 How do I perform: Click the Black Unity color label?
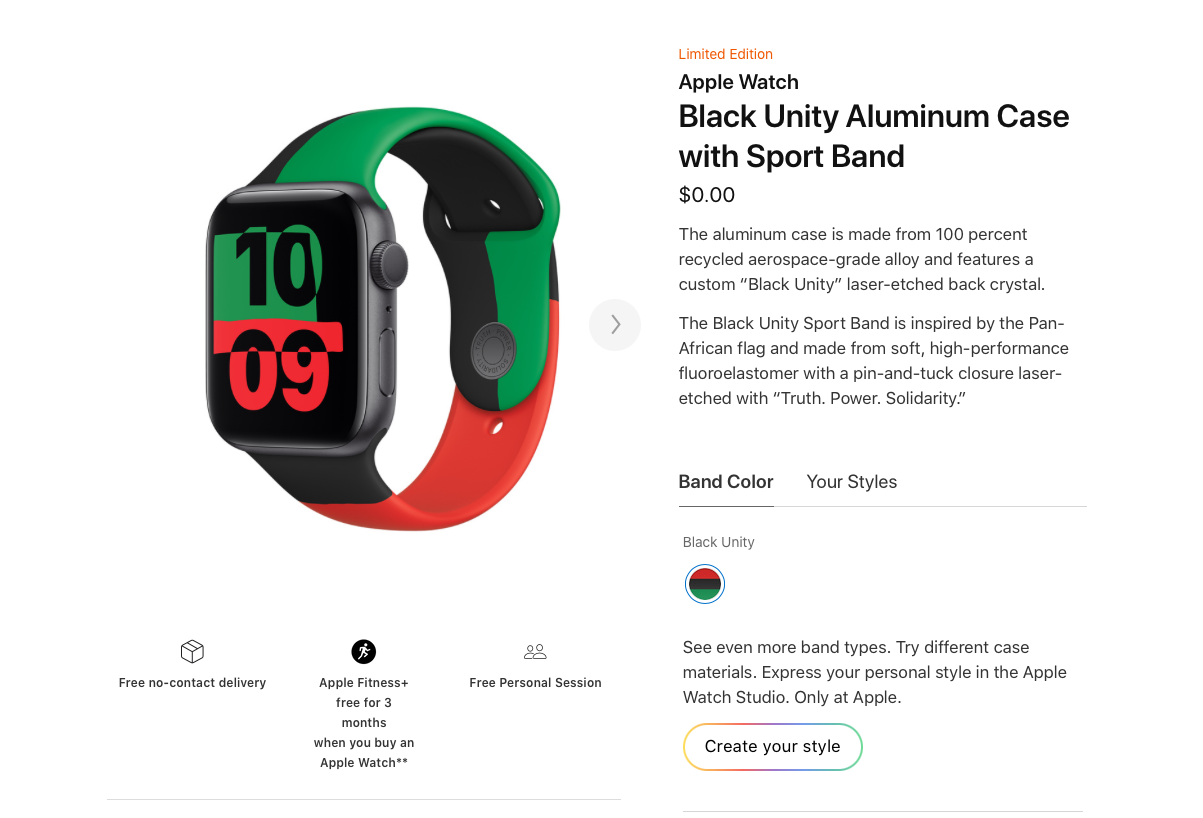pos(719,542)
